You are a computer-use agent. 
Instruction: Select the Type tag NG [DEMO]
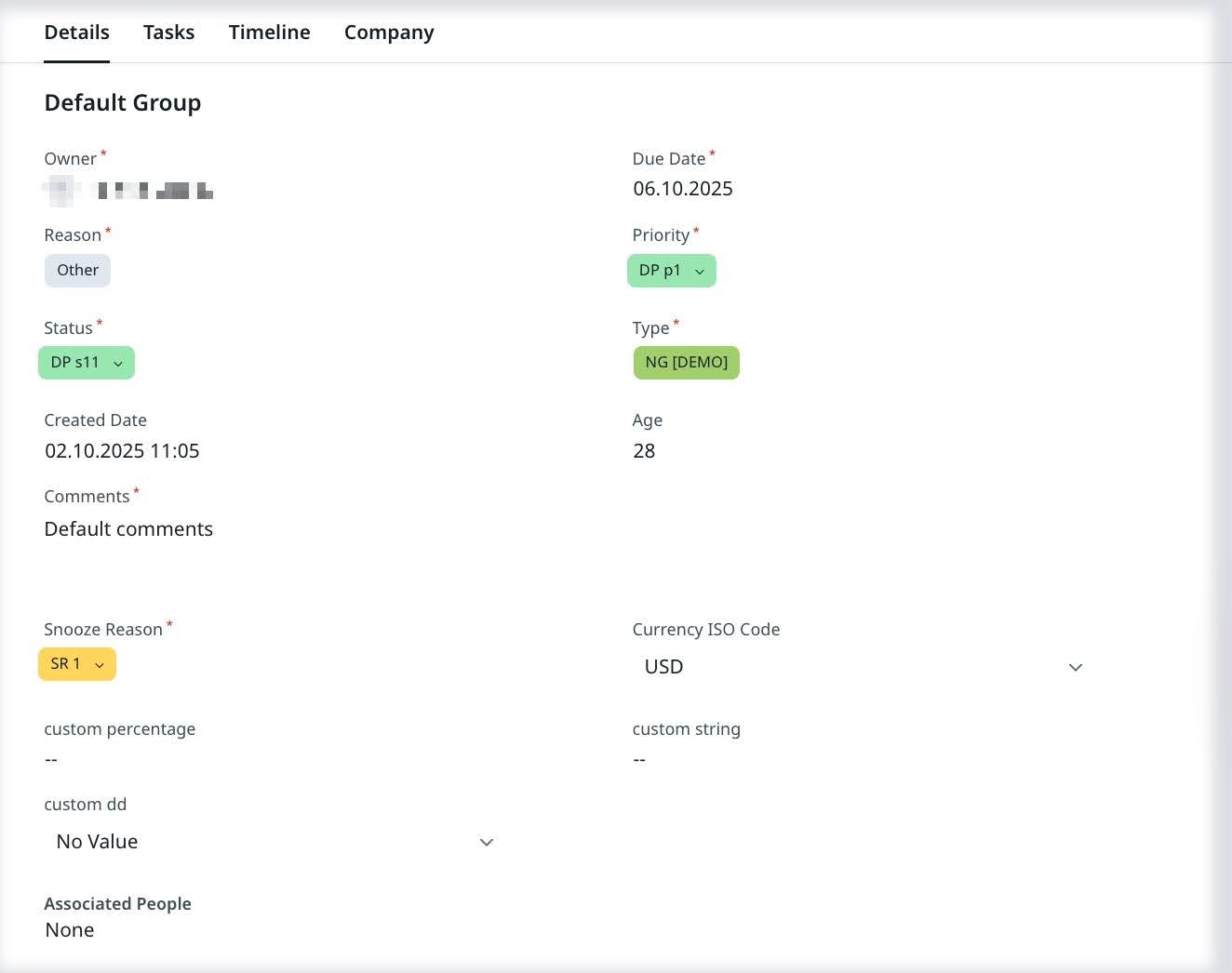tap(686, 362)
